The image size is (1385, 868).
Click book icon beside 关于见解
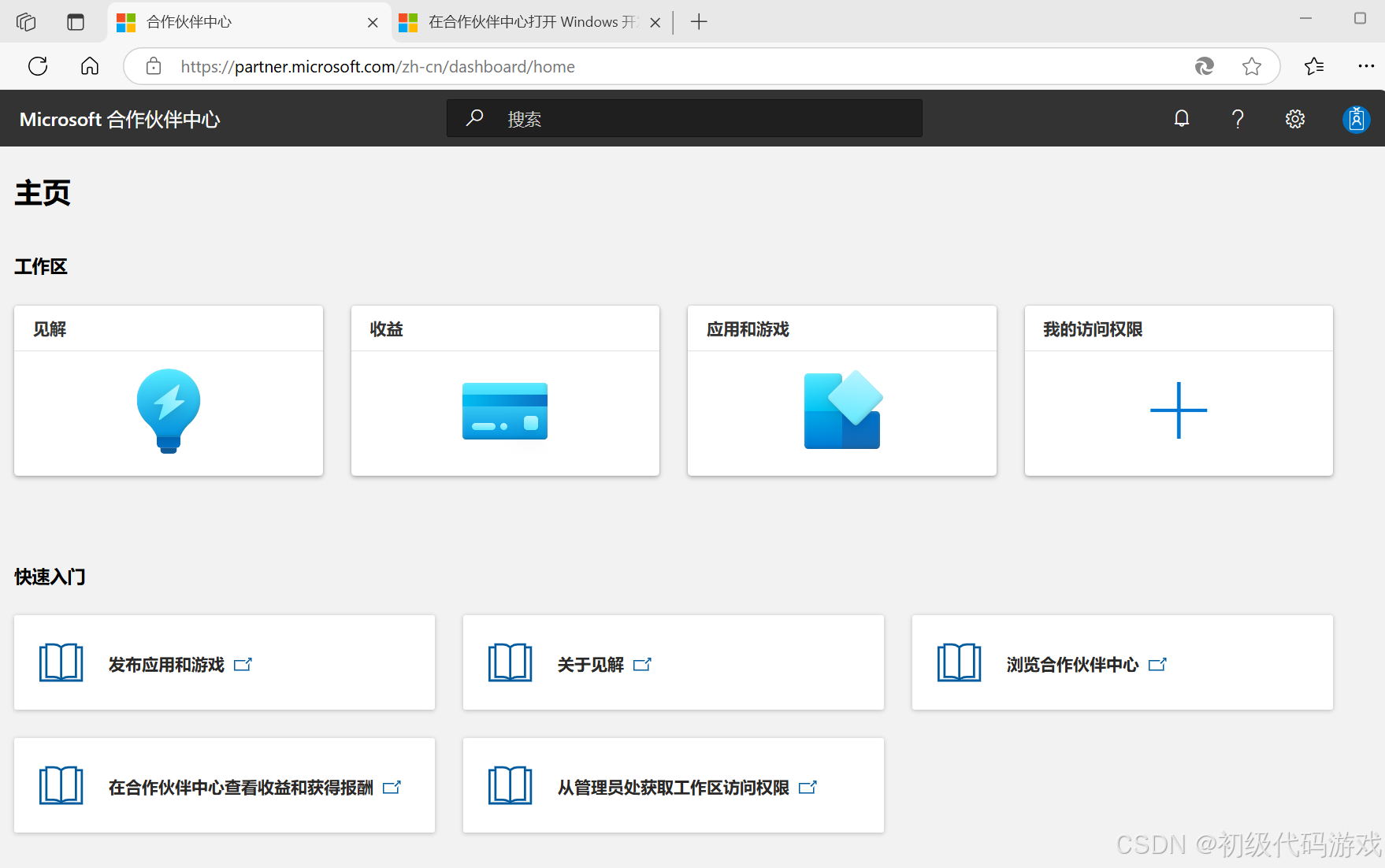pos(511,662)
